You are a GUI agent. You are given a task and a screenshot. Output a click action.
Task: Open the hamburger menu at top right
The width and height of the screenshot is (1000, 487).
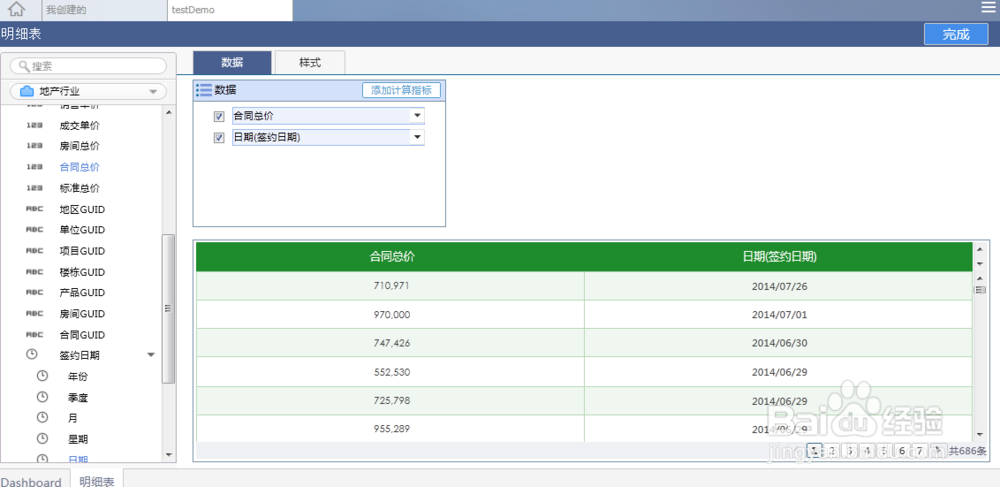pyautogui.click(x=987, y=7)
